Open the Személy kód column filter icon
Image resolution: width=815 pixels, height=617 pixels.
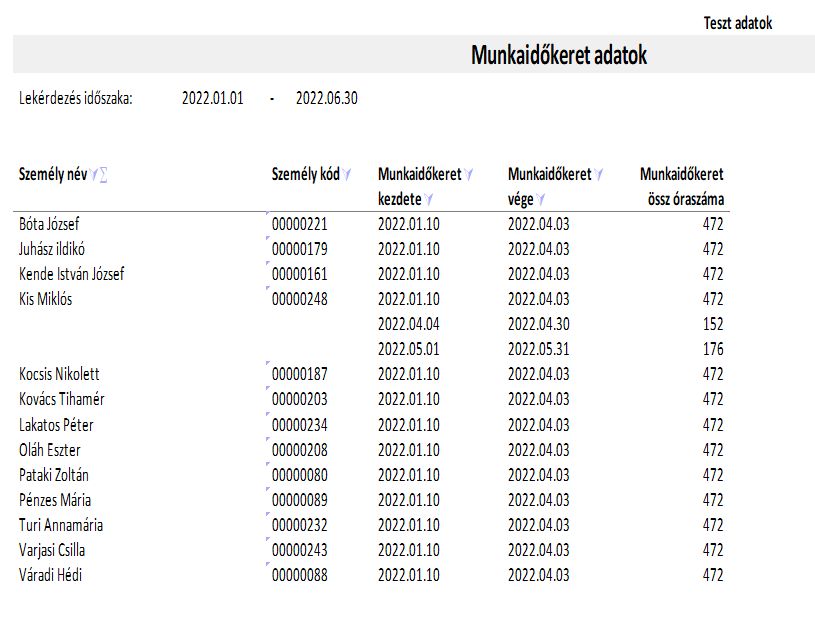[347, 175]
